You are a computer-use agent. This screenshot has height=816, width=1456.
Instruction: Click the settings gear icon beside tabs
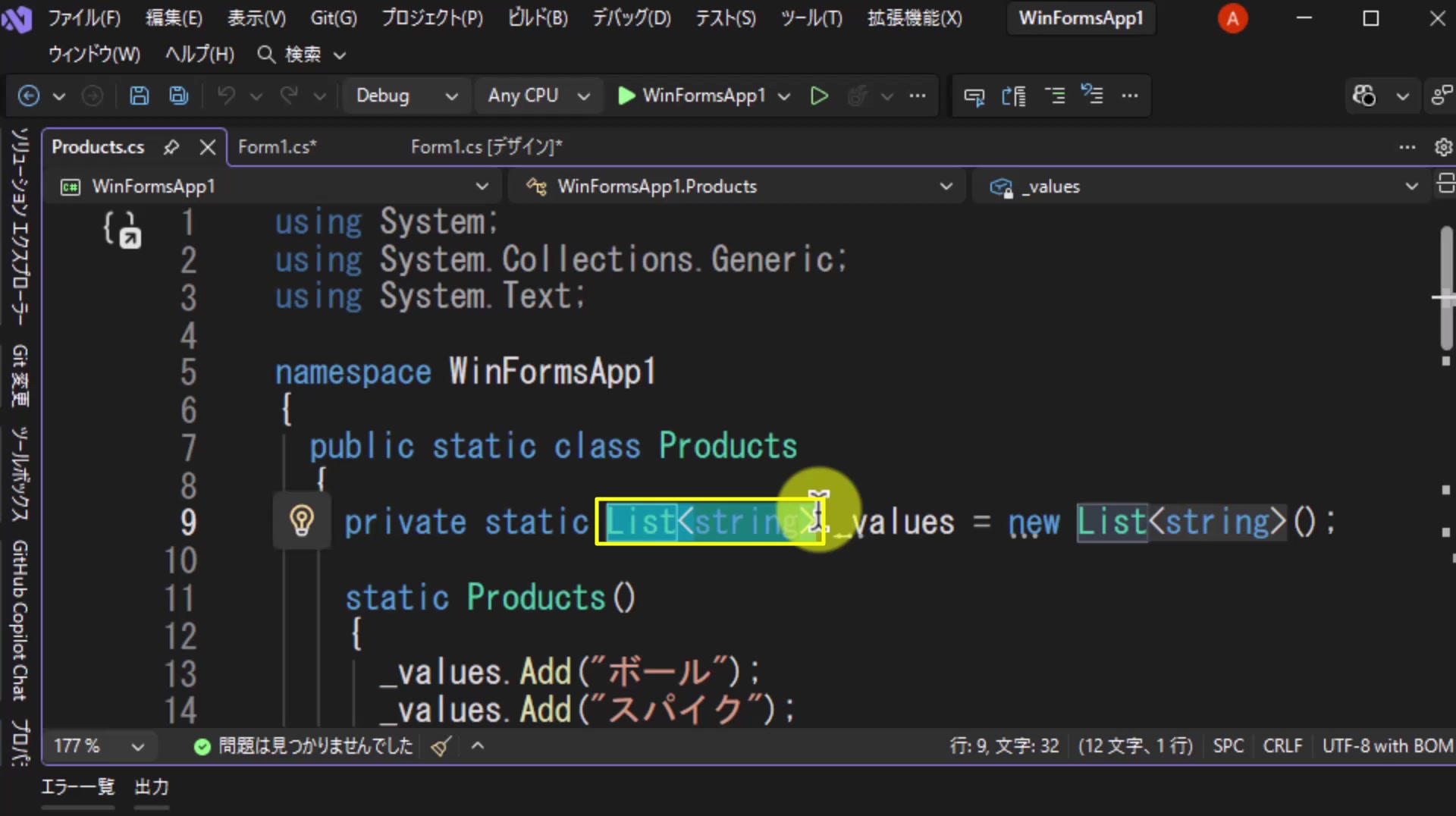coord(1443,147)
